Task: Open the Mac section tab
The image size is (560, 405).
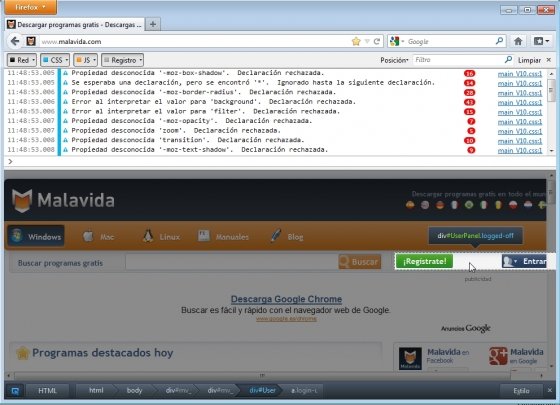Action: point(99,236)
